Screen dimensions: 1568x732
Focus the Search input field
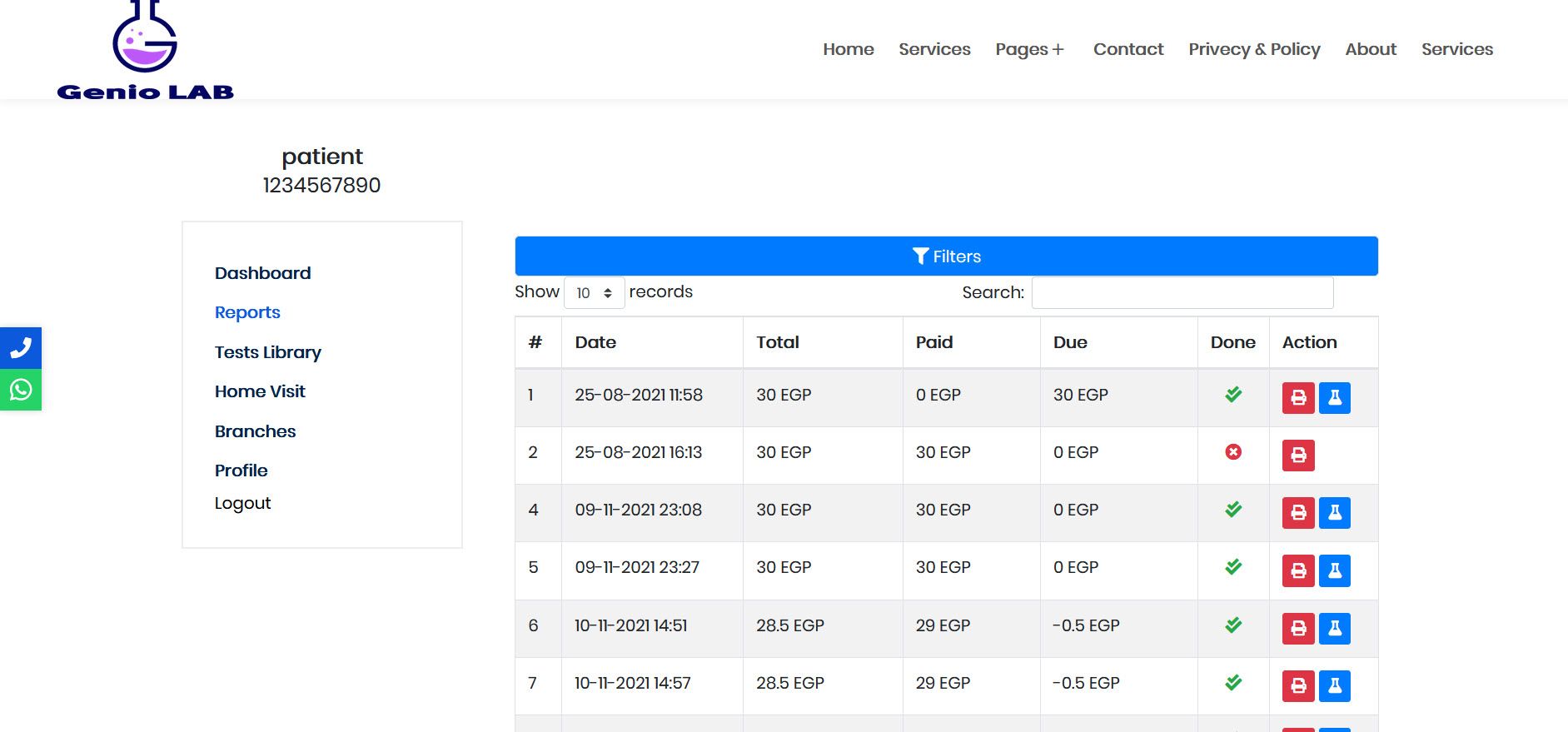(x=1182, y=293)
